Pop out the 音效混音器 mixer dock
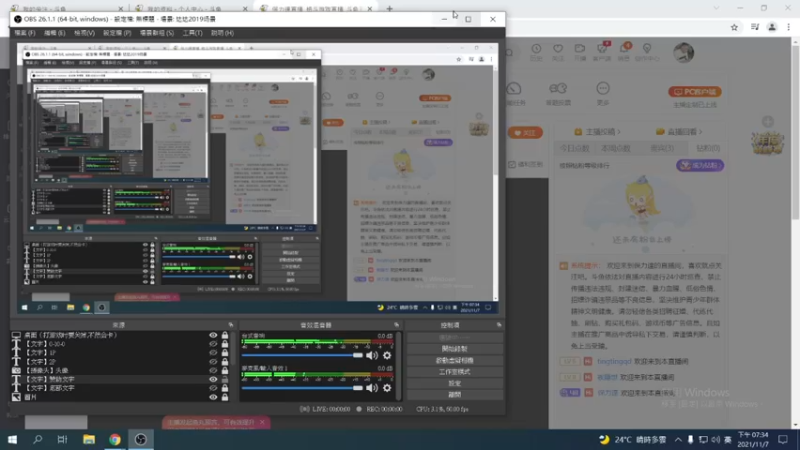 point(396,324)
